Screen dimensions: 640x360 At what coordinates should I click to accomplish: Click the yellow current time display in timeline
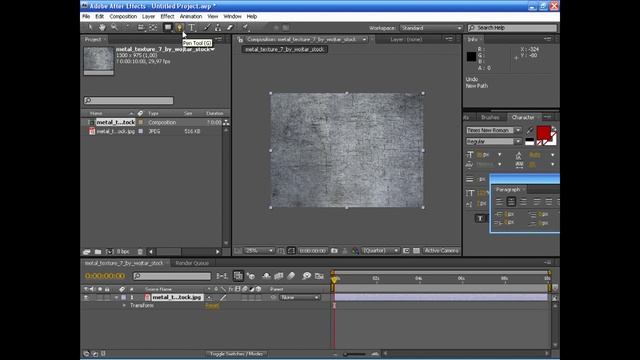[x=105, y=276]
